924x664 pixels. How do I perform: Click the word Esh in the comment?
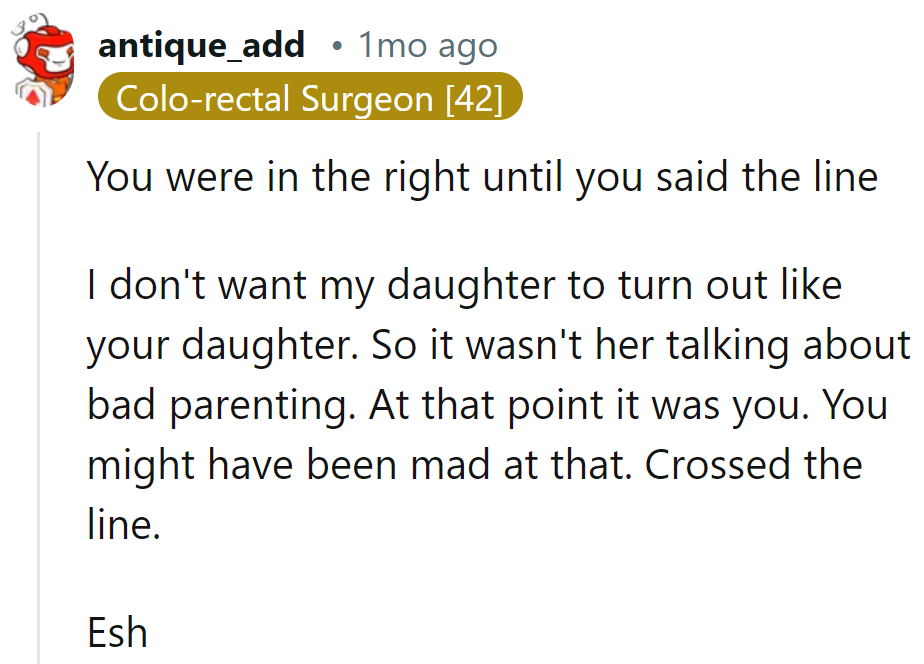pos(117,632)
